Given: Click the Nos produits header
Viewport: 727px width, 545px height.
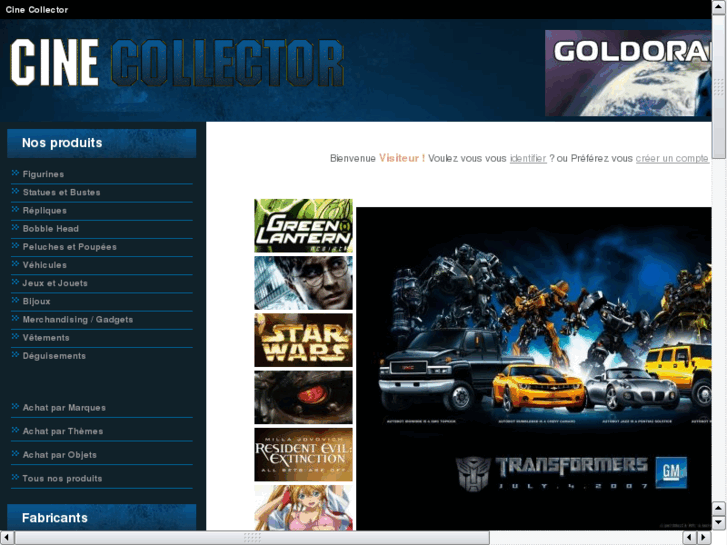Looking at the screenshot, I should [102, 143].
